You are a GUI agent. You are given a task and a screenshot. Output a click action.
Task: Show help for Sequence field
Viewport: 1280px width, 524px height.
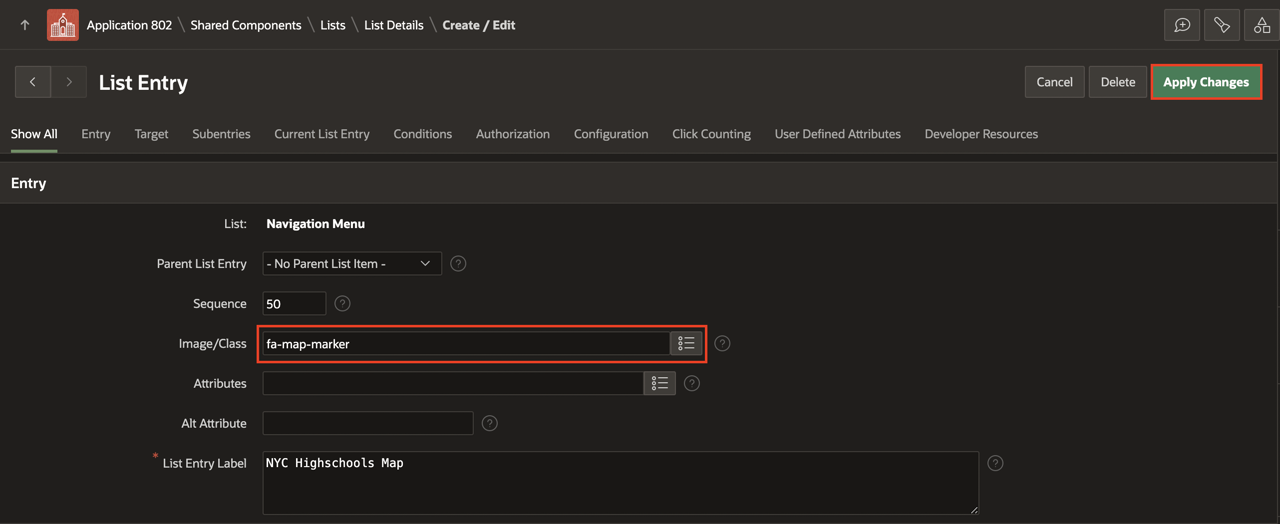(x=342, y=304)
